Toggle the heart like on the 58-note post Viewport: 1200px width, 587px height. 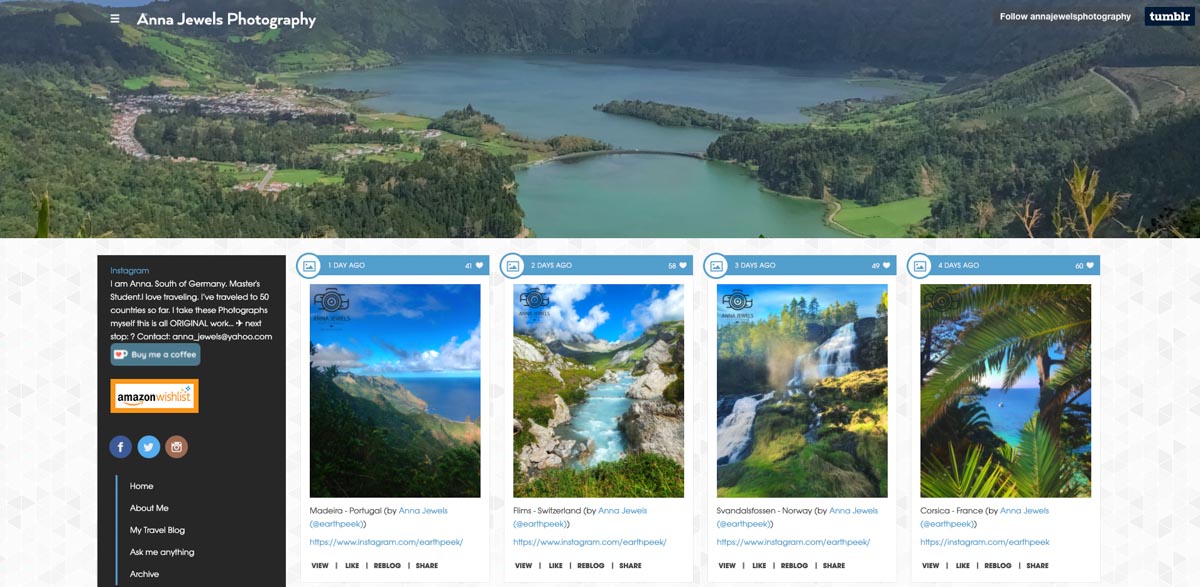coord(683,266)
